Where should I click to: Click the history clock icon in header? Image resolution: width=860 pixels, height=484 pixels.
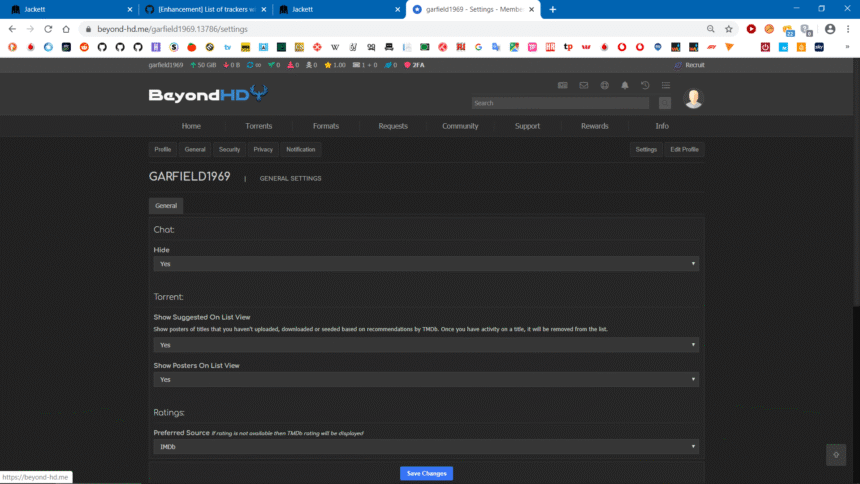tap(645, 85)
